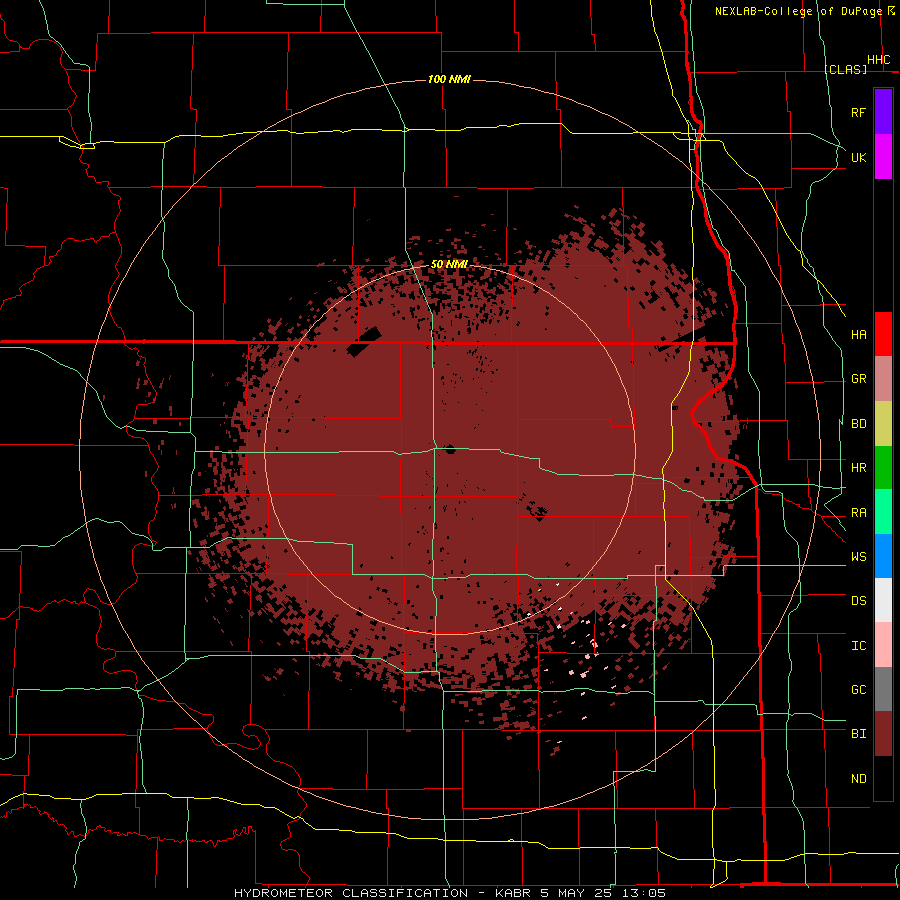Image resolution: width=900 pixels, height=900 pixels.
Task: Click the 'GR' legend label
Action: [859, 379]
